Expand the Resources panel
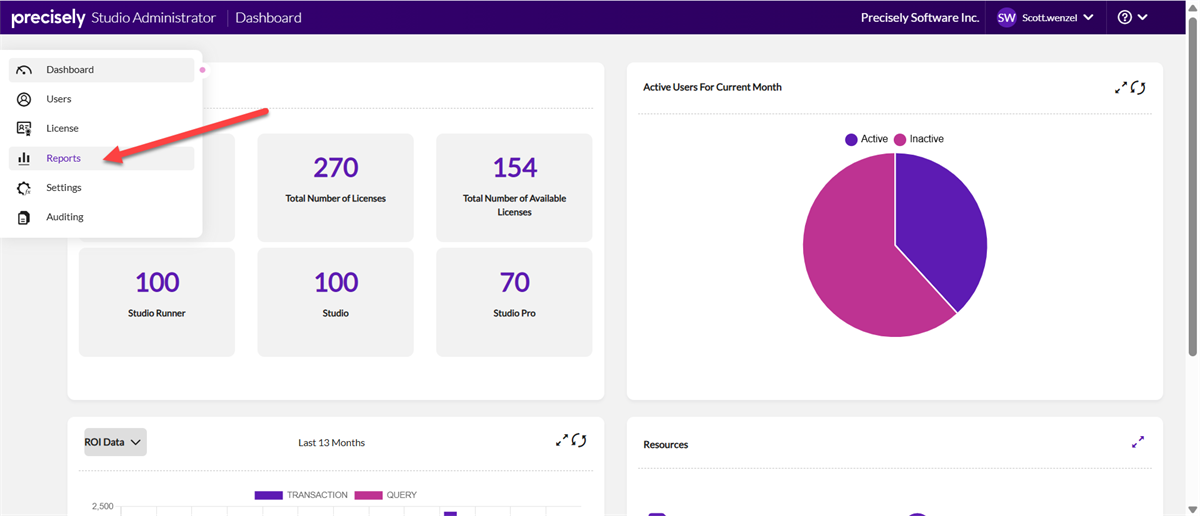 coord(1138,442)
